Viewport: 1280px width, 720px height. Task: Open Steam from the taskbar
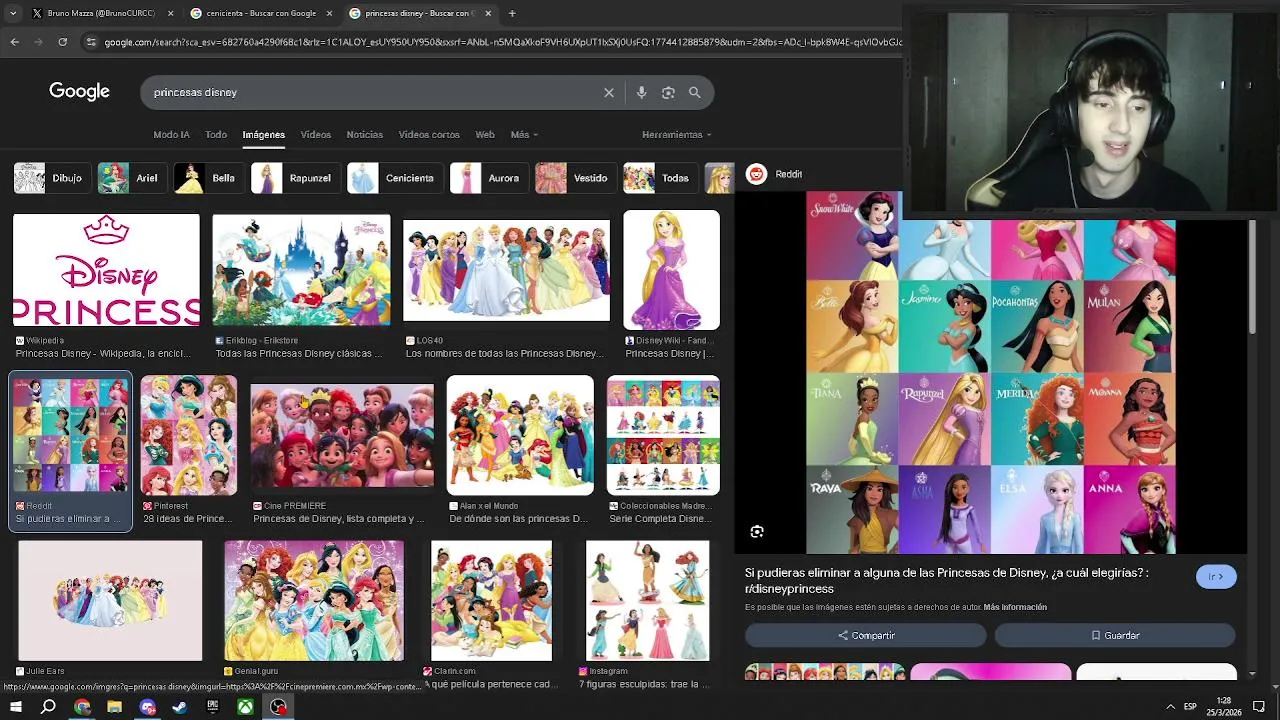(180, 706)
